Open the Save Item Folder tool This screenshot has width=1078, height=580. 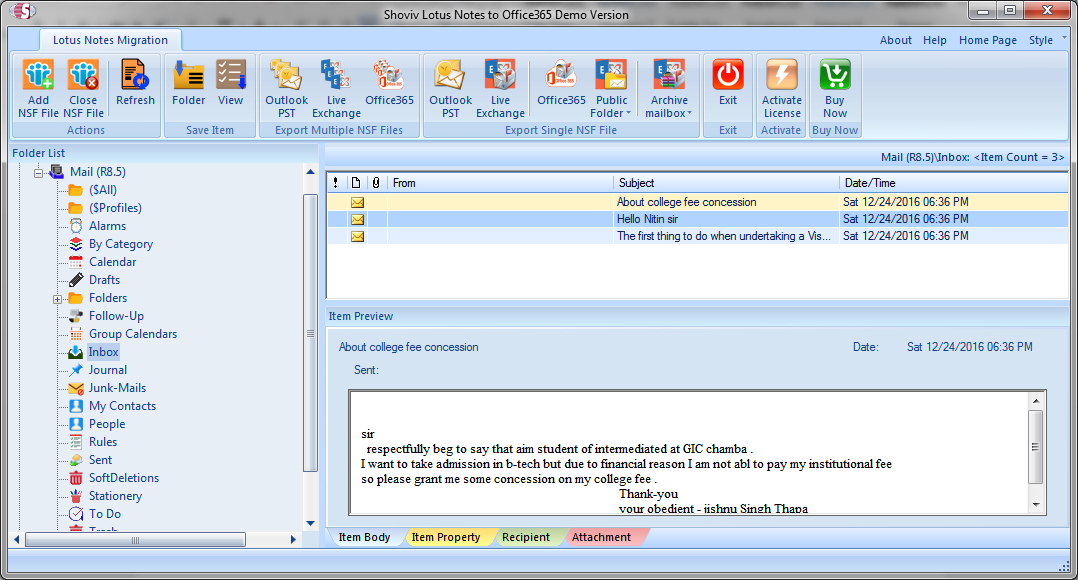188,82
